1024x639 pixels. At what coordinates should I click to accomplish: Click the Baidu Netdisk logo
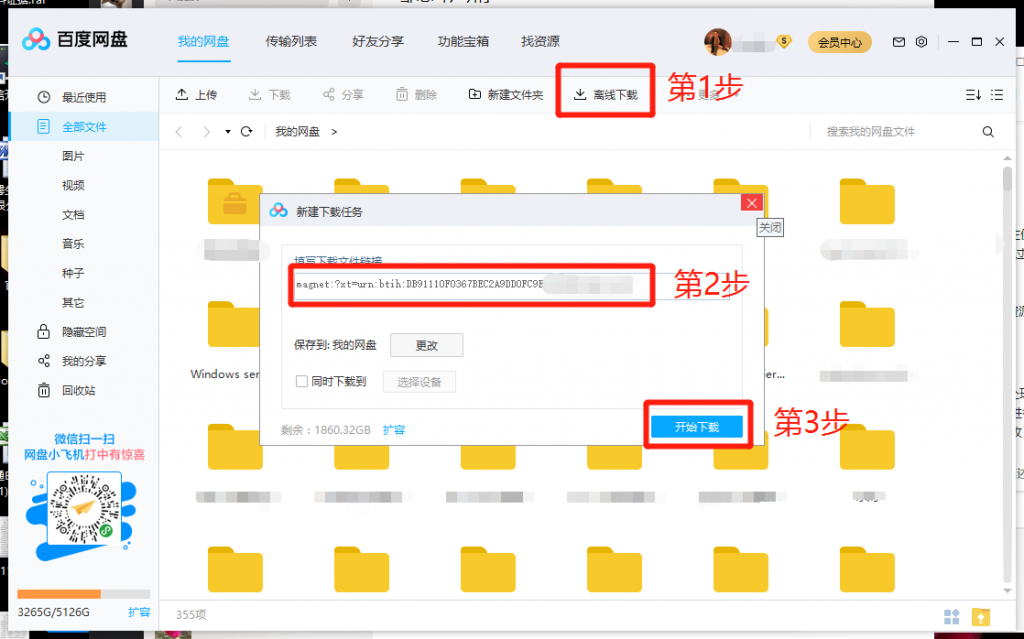(74, 40)
